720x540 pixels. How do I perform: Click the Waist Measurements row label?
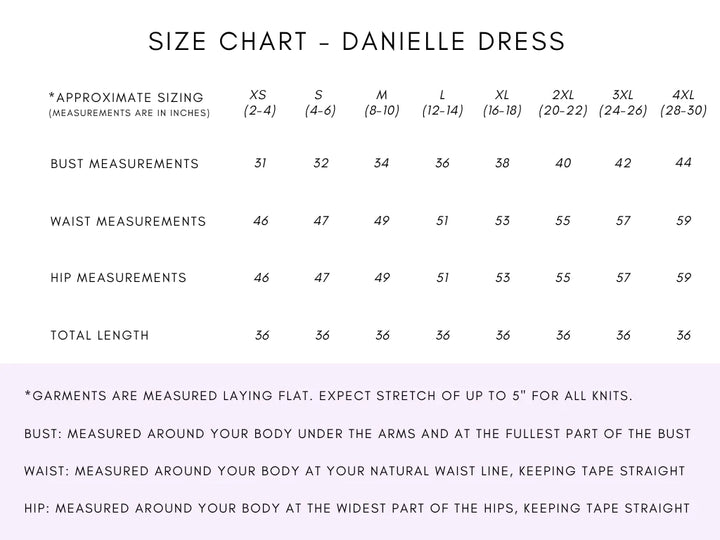point(128,221)
